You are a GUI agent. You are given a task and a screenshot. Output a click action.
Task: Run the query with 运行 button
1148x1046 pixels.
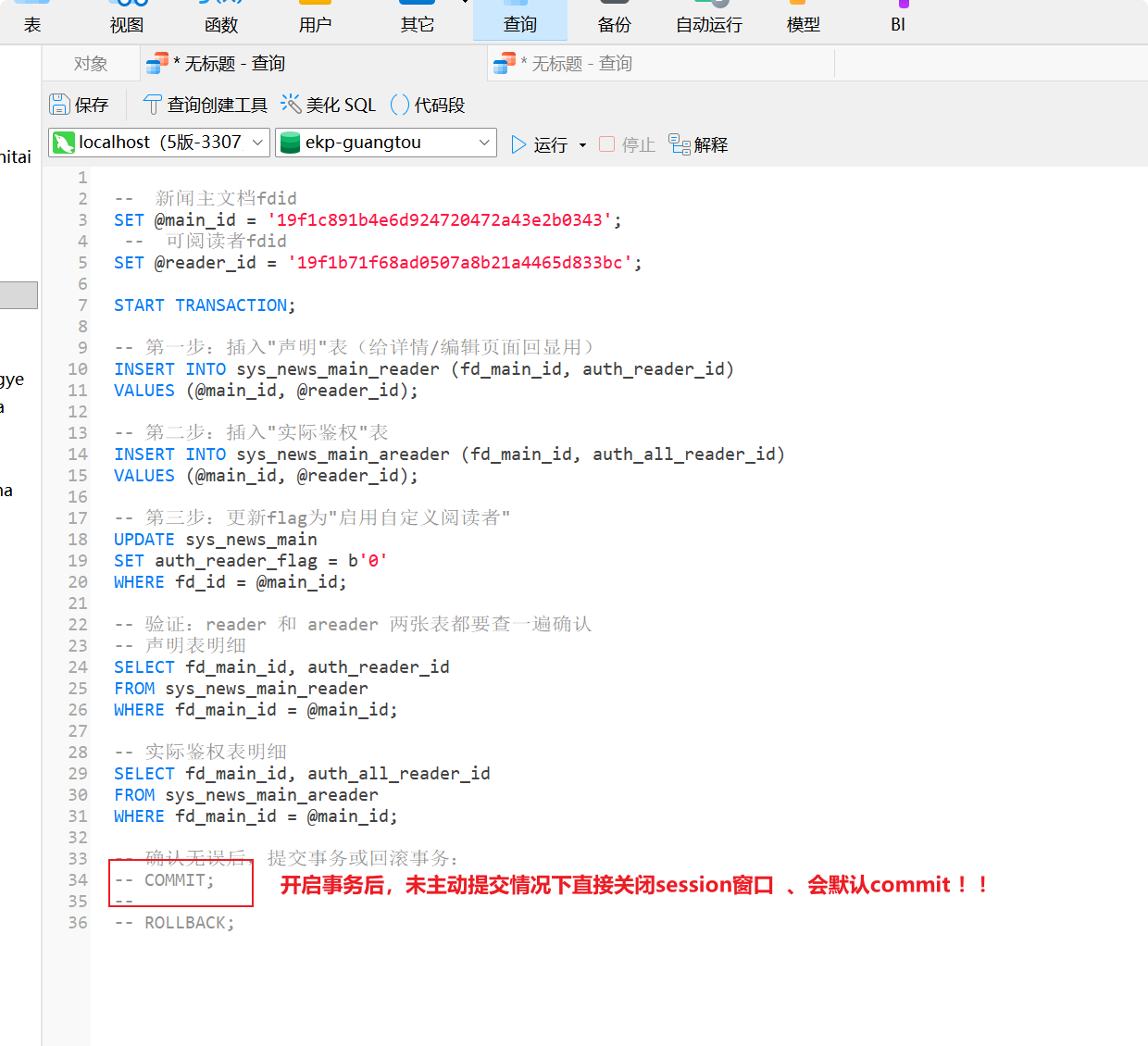tap(540, 144)
